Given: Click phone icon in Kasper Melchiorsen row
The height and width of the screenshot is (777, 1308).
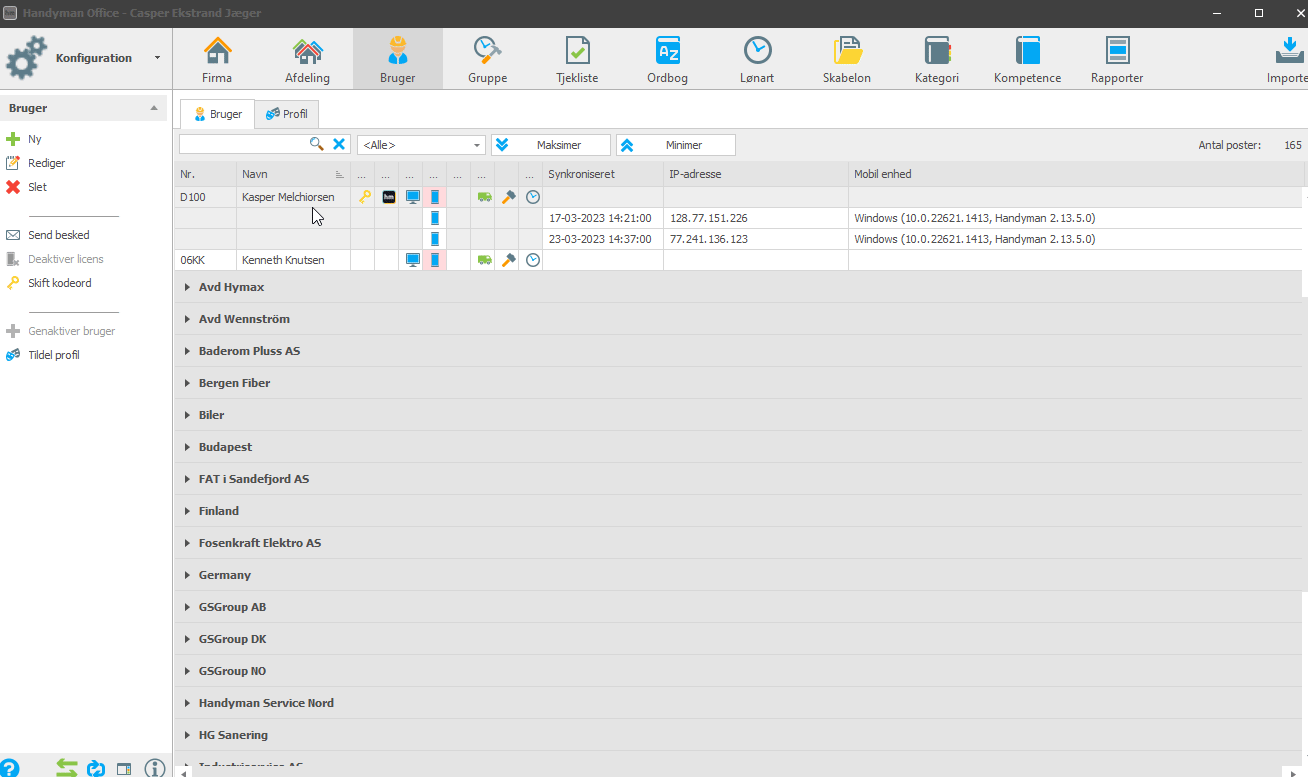Looking at the screenshot, I should click(435, 197).
